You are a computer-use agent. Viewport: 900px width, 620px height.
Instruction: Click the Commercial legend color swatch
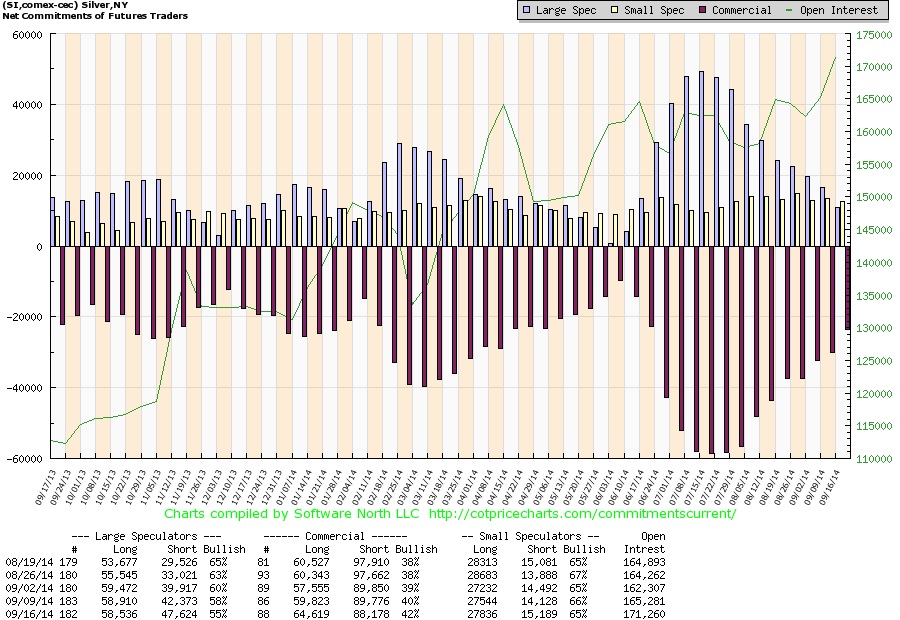pyautogui.click(x=703, y=10)
